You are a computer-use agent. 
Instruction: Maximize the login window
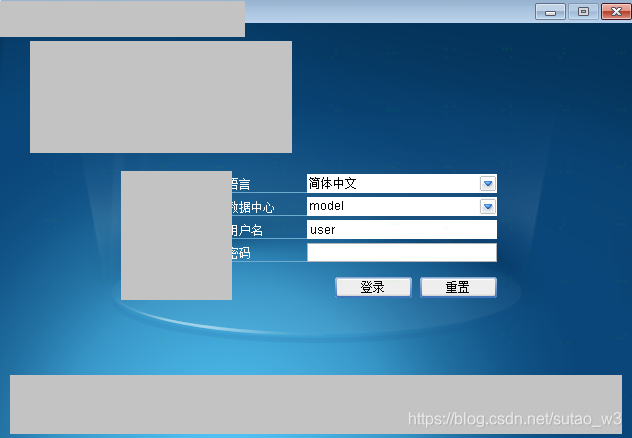tap(583, 11)
